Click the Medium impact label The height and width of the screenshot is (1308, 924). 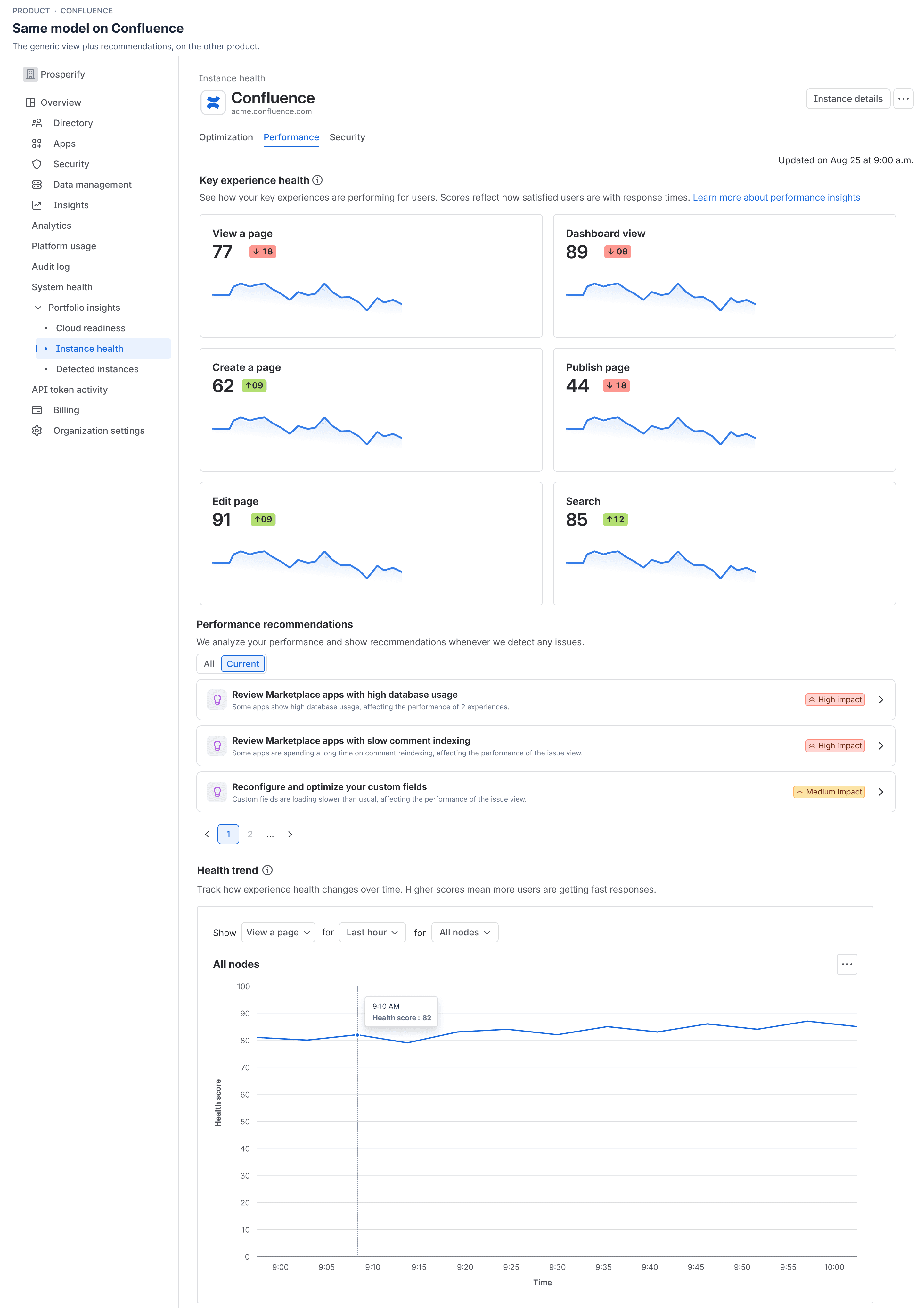click(x=829, y=792)
